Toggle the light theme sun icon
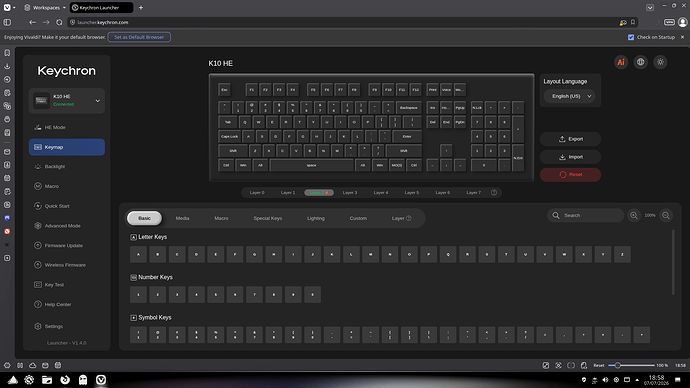Image resolution: width=690 pixels, height=388 pixels. tap(661, 62)
